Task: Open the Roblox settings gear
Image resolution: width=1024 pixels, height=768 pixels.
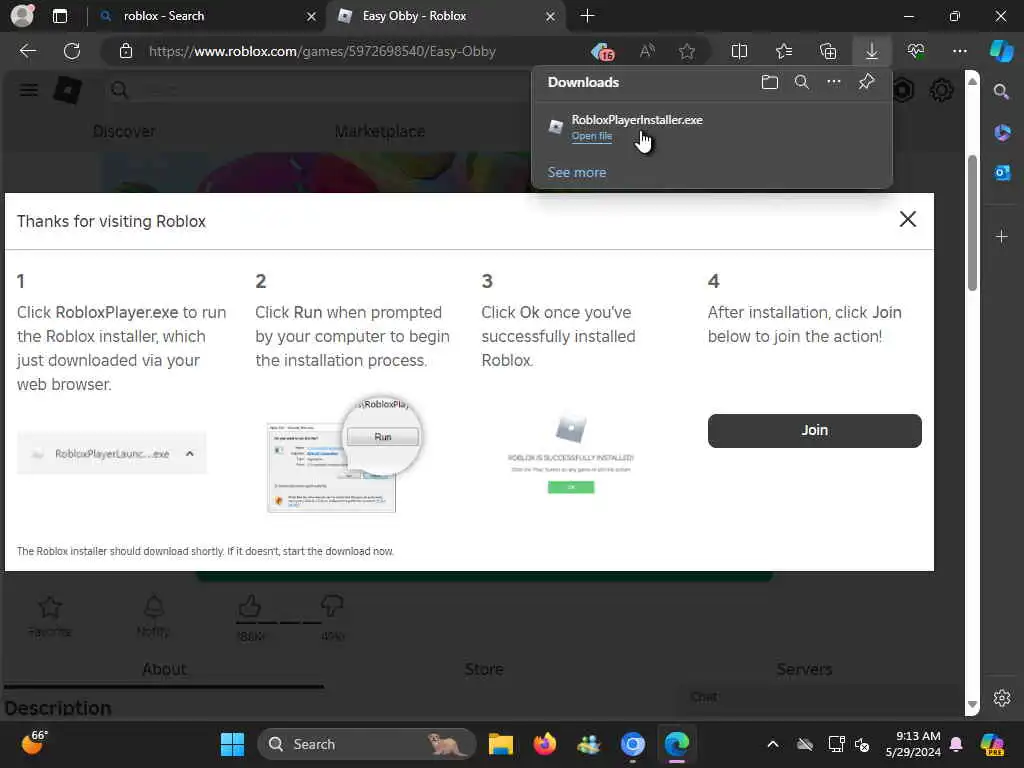Action: (x=941, y=89)
